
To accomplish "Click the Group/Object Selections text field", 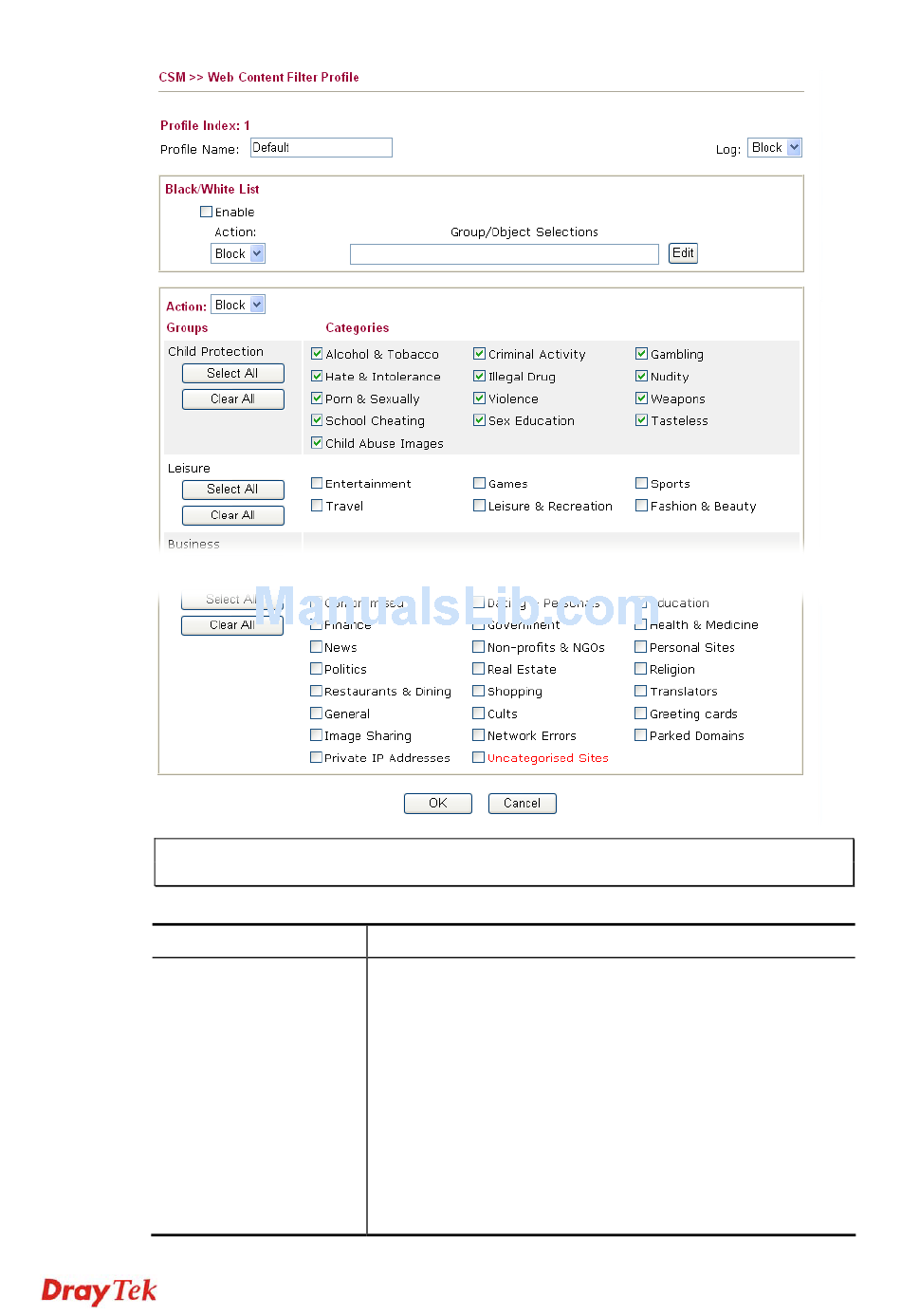I will pyautogui.click(x=504, y=254).
